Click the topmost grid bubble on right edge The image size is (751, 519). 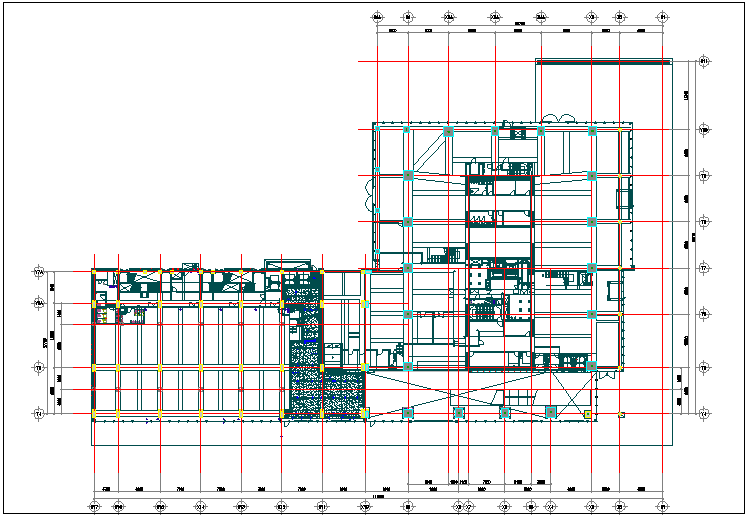(x=704, y=62)
